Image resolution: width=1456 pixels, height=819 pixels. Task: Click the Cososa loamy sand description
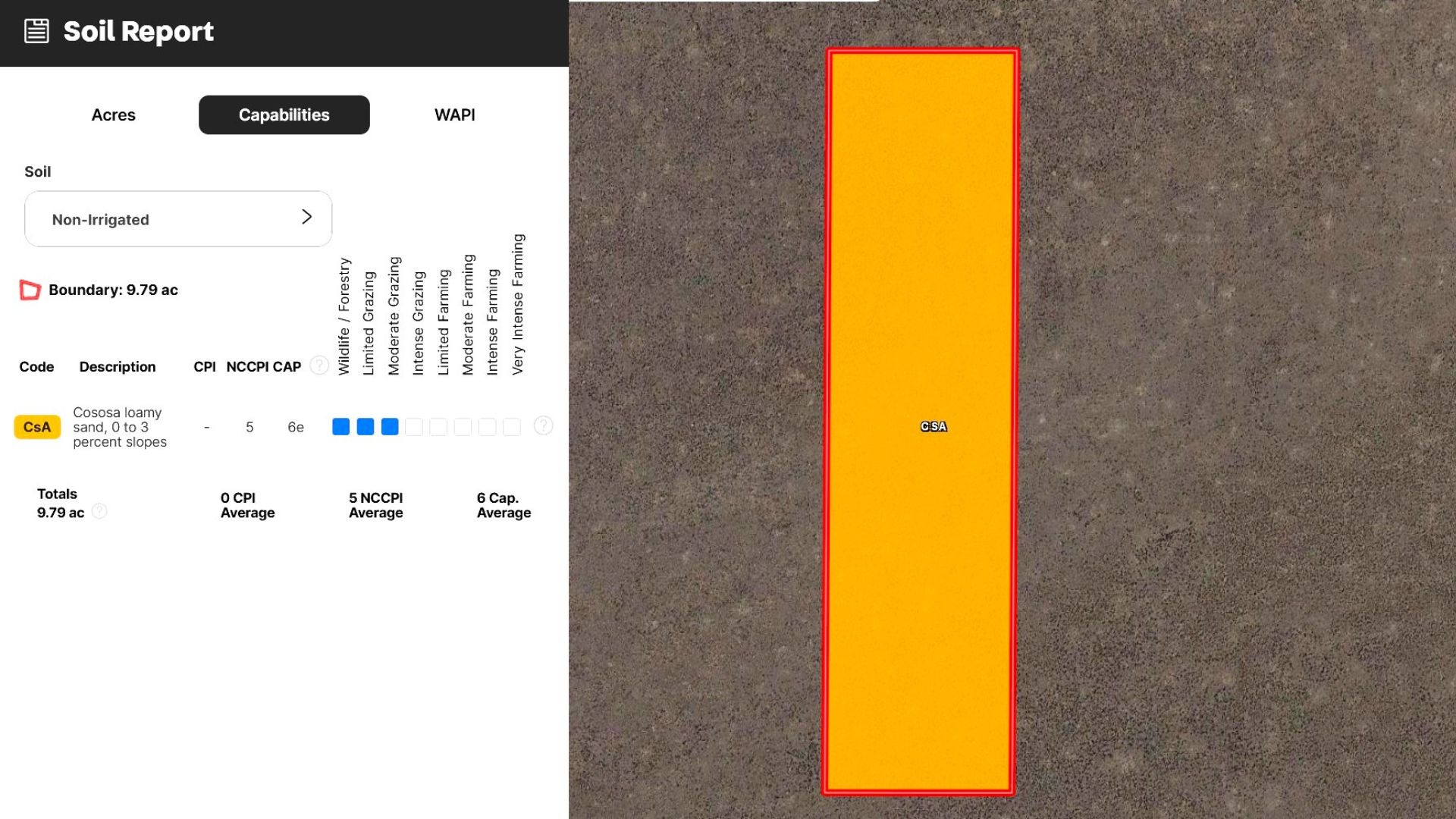(x=119, y=427)
